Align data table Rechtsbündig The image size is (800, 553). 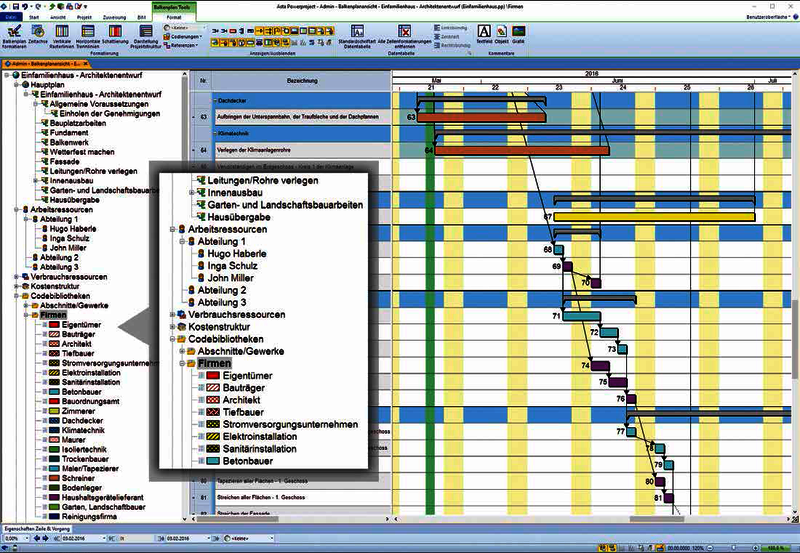point(453,45)
